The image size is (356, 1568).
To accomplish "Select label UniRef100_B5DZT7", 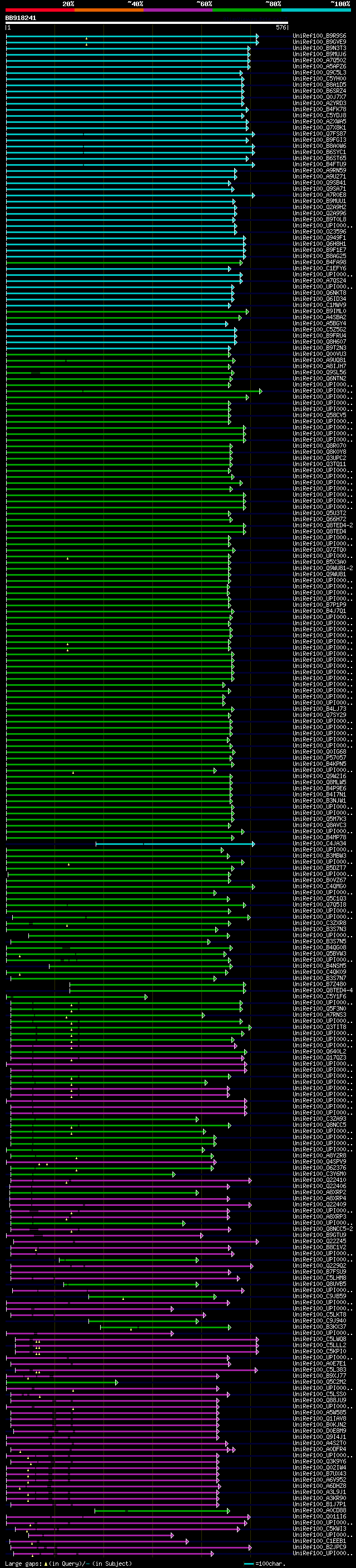I will (x=319, y=868).
